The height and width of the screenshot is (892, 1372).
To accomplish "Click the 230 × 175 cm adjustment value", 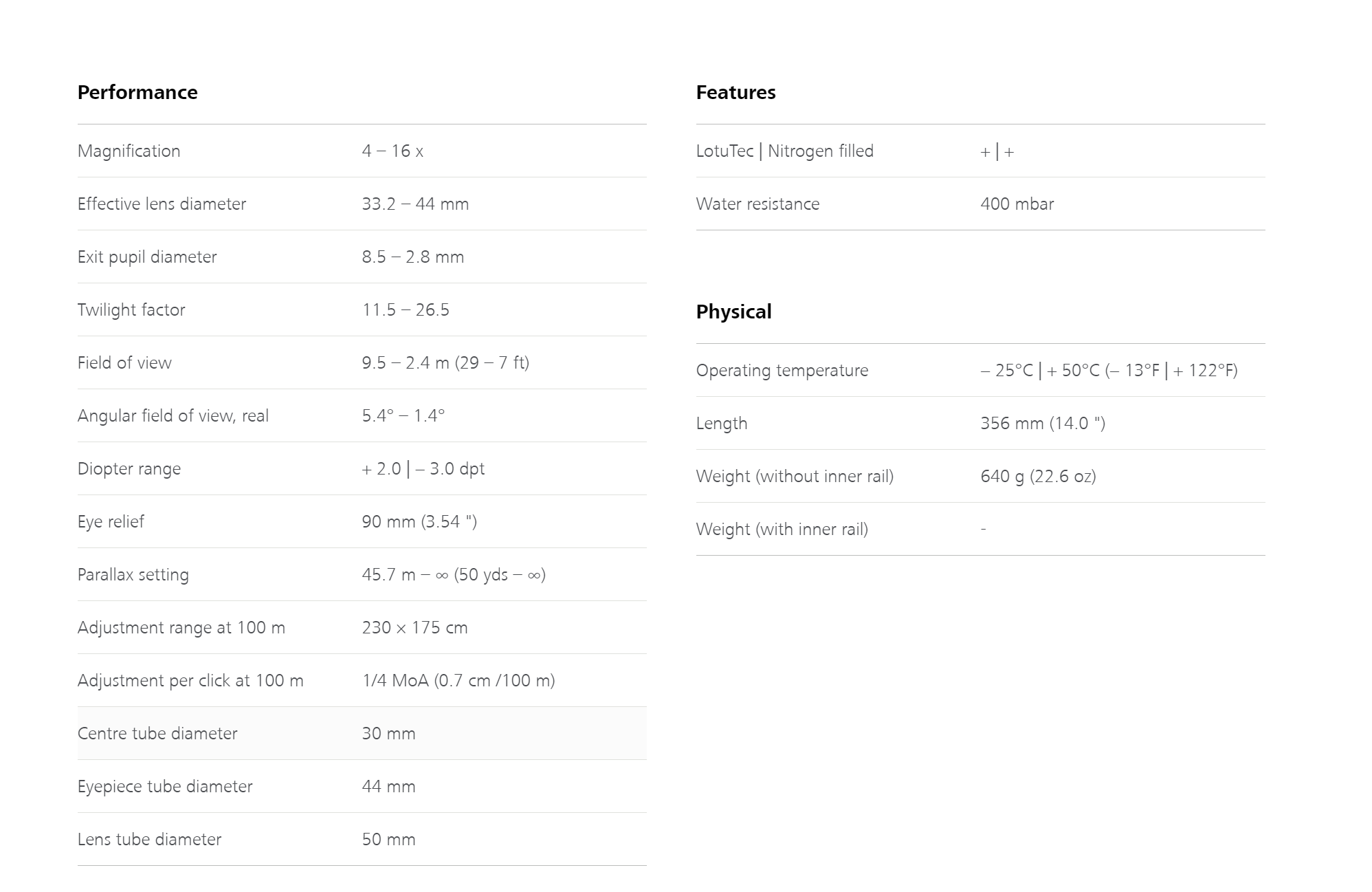I will click(x=414, y=628).
